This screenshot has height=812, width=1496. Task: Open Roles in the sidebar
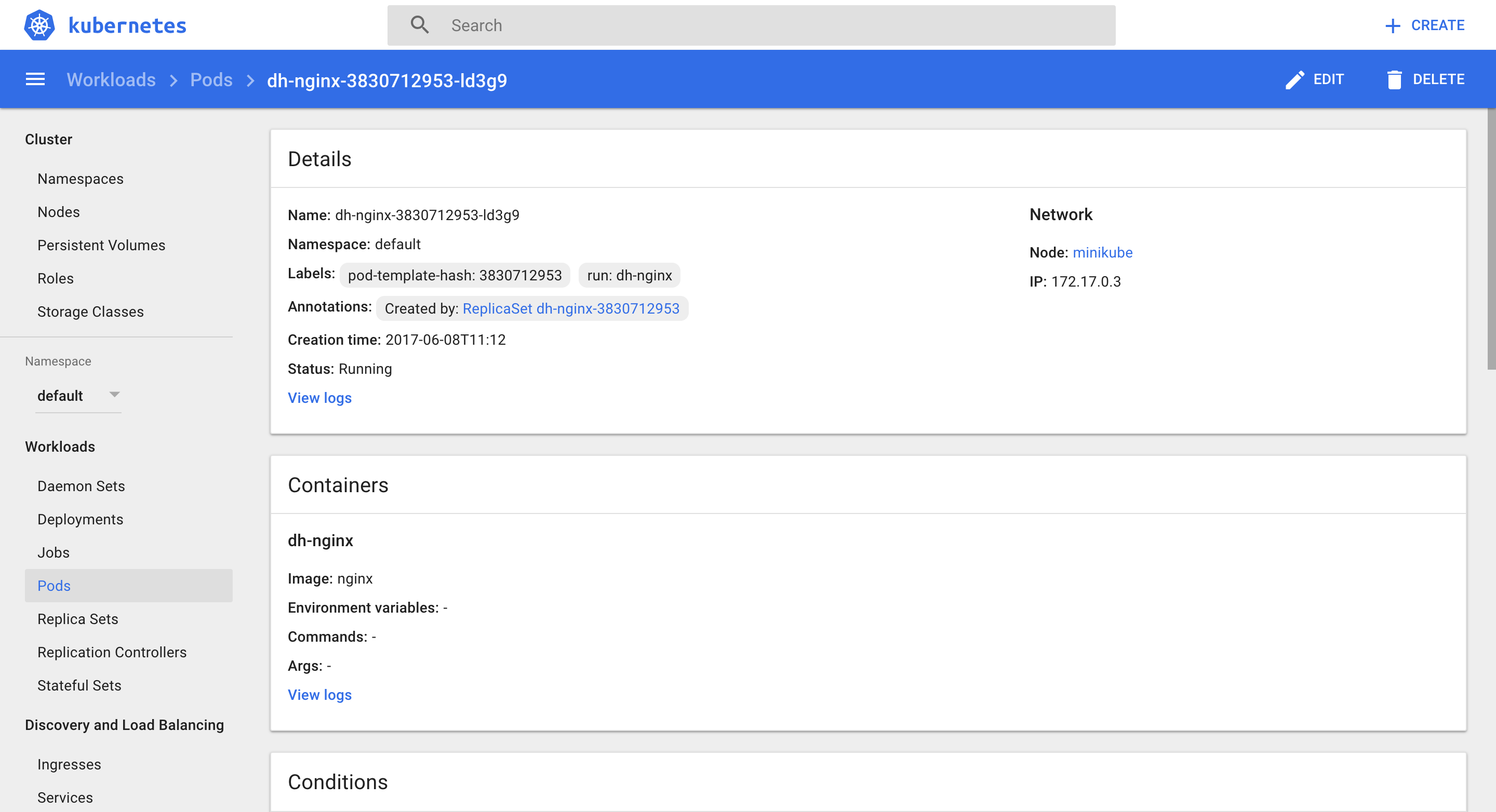55,279
